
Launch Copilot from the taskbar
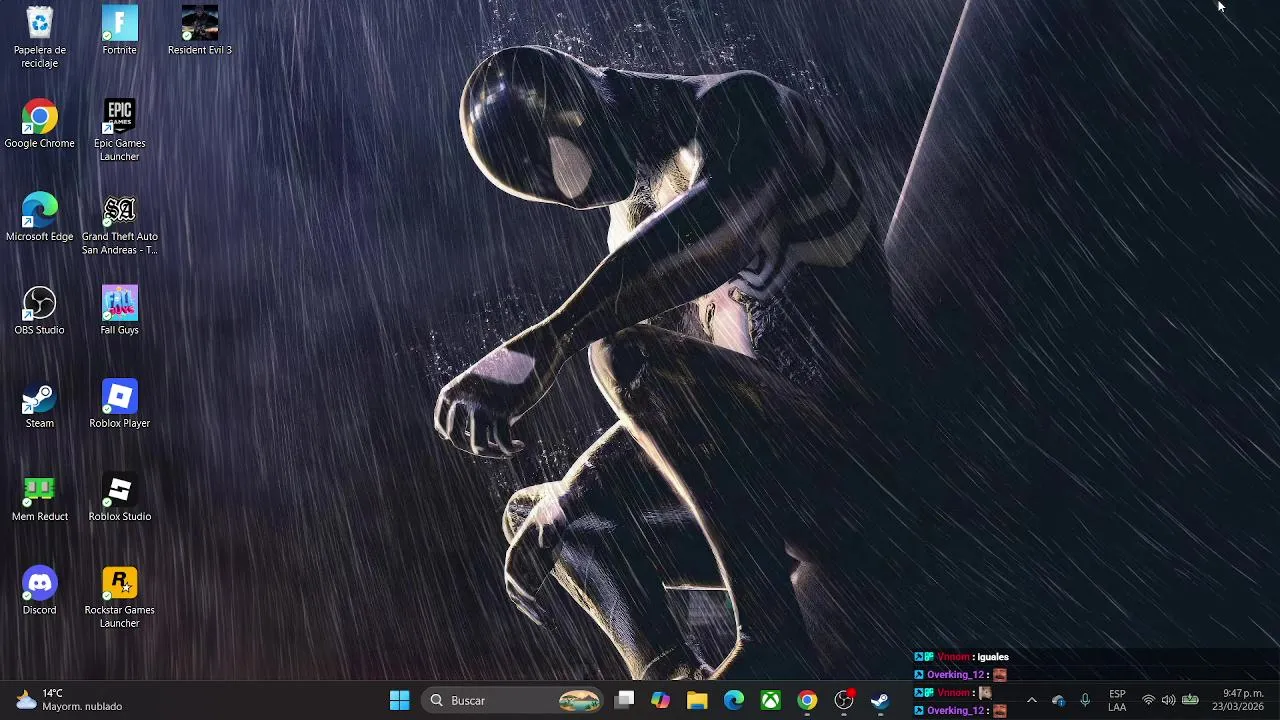[x=661, y=700]
